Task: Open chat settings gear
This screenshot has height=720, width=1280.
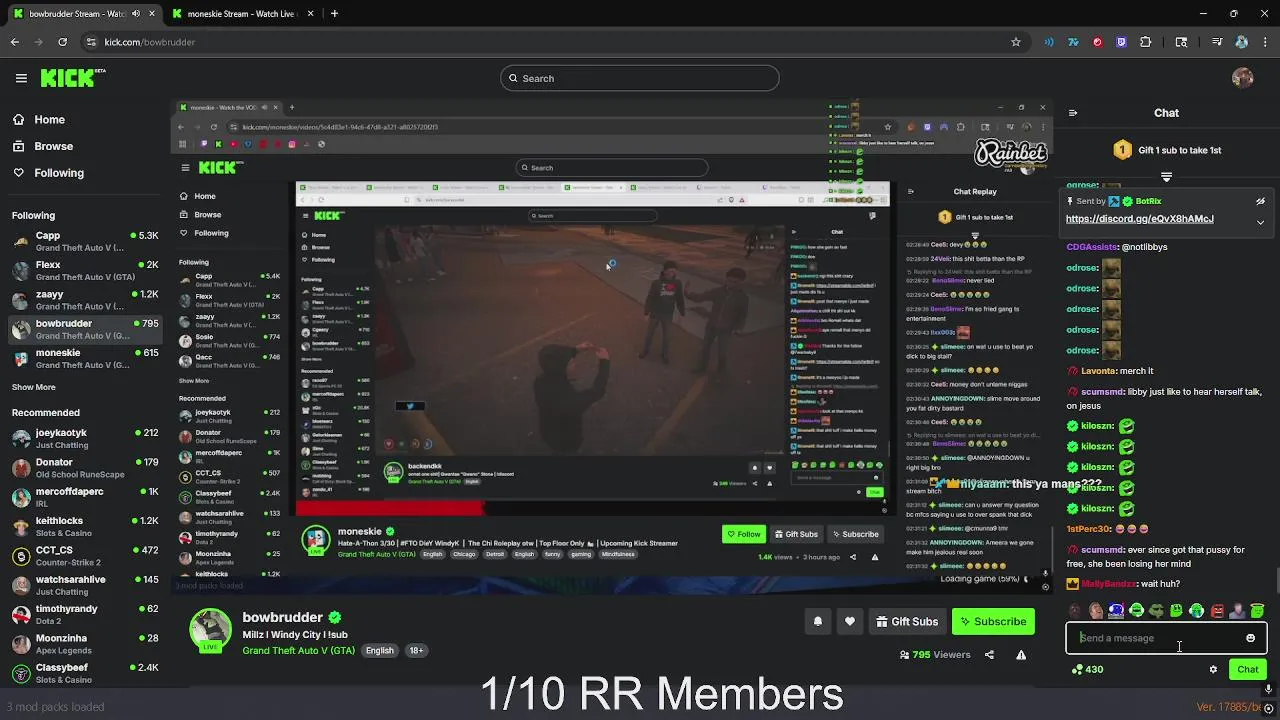Action: (1213, 670)
